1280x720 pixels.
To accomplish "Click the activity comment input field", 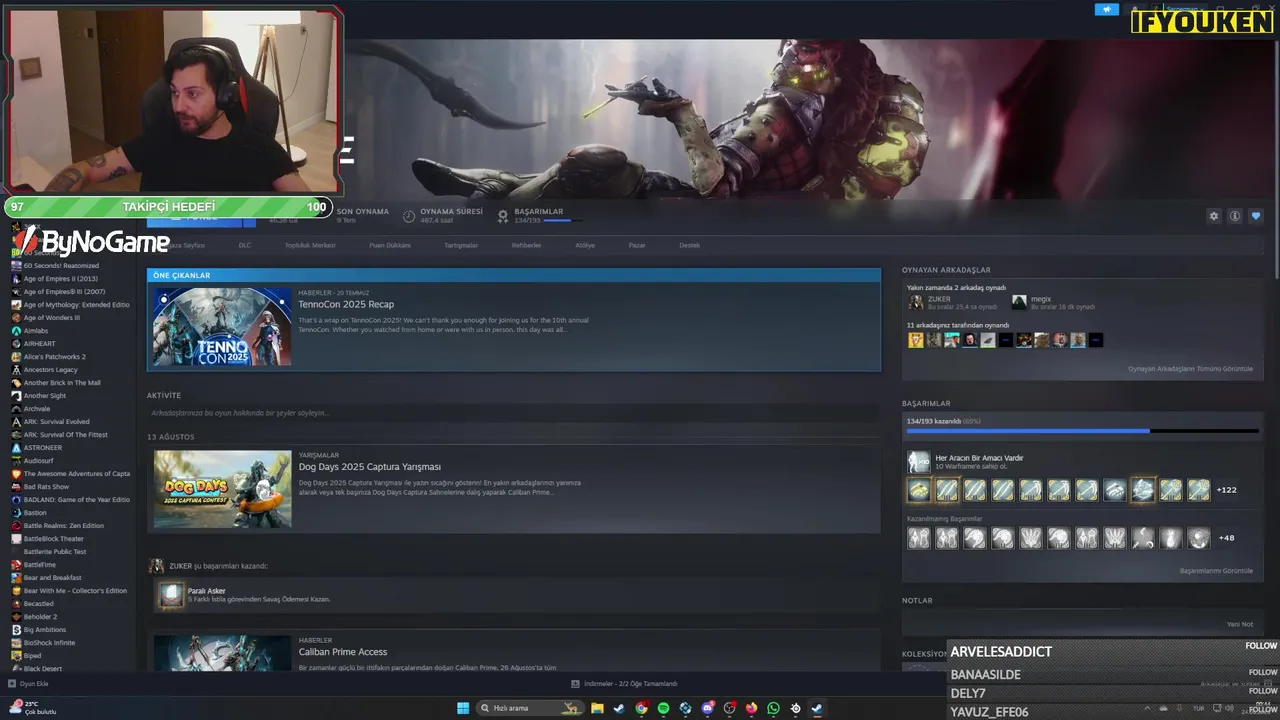I will pyautogui.click(x=513, y=413).
